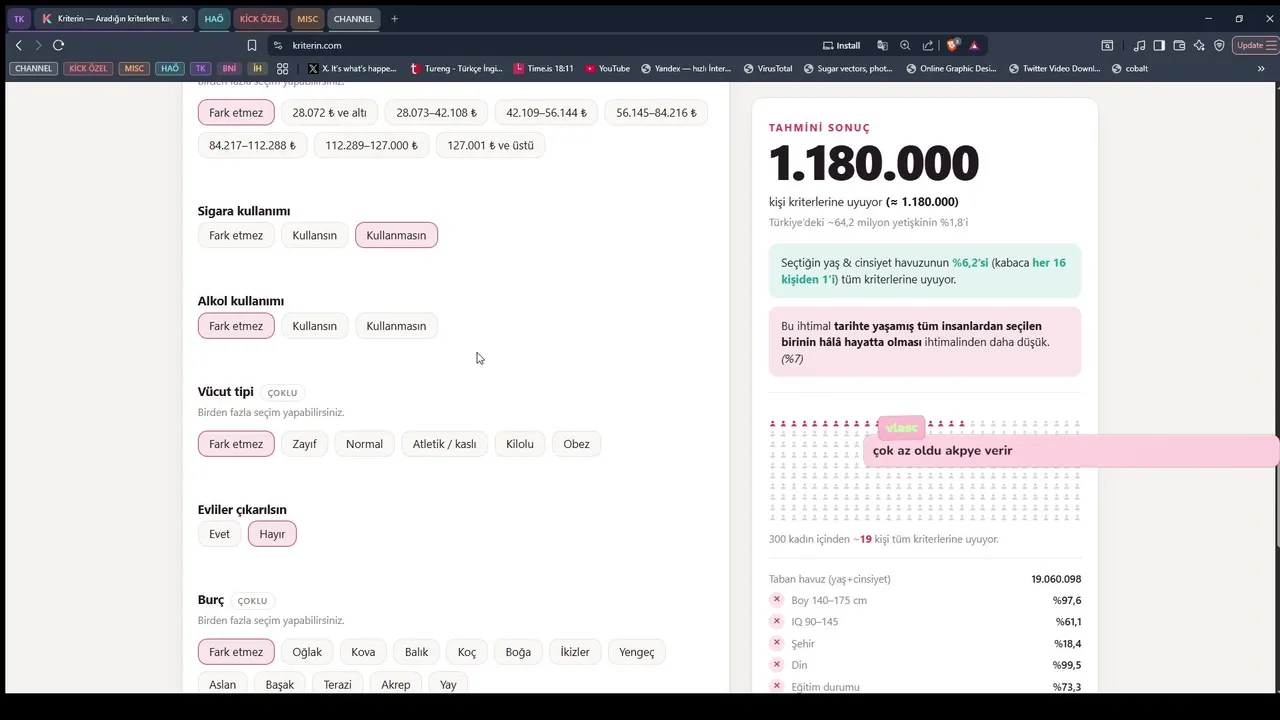Open the YouTube bookmark
Viewport: 1280px width, 720px height.
607,69
